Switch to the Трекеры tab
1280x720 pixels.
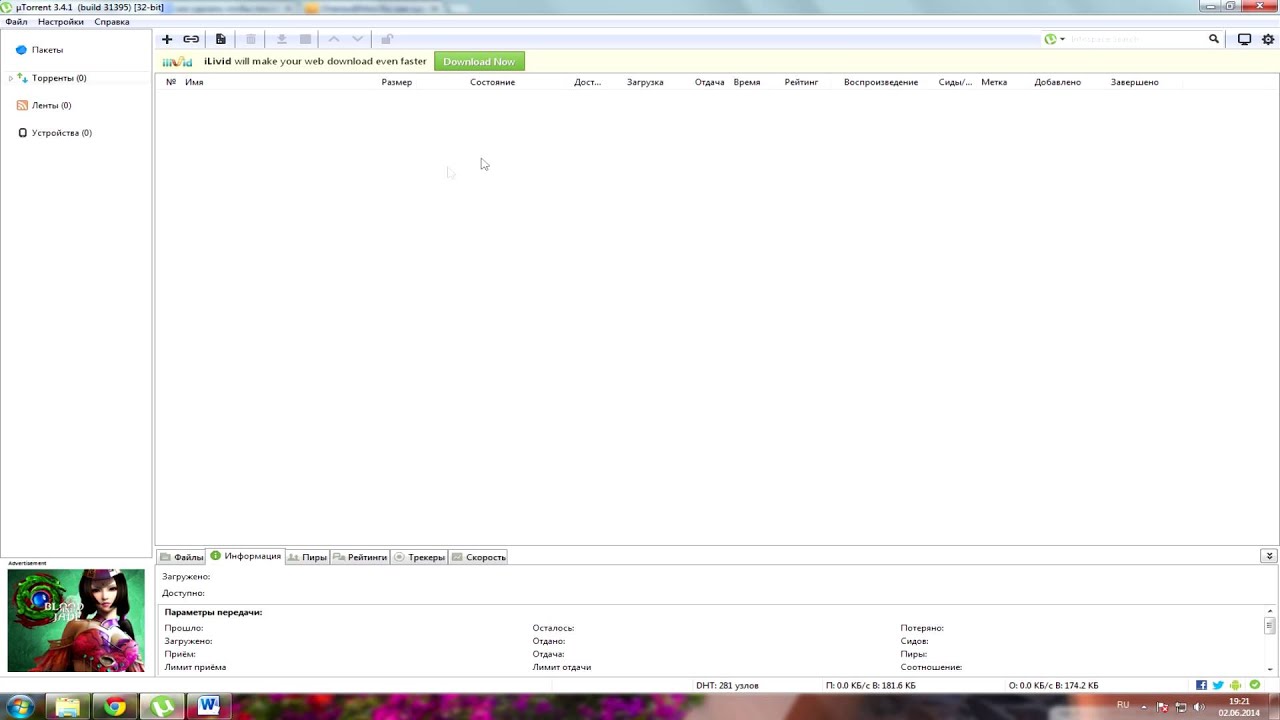coord(419,557)
